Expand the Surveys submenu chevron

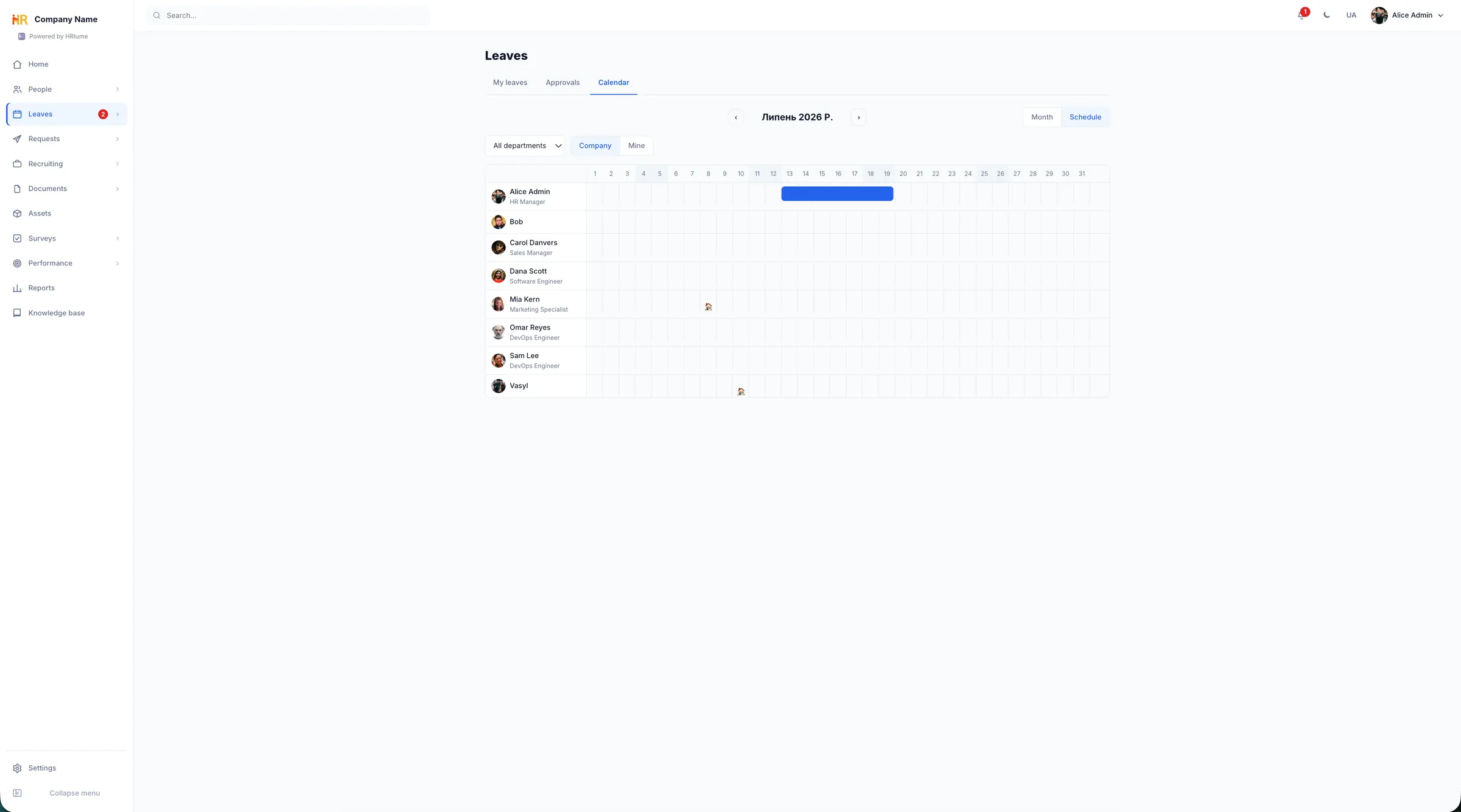click(117, 239)
